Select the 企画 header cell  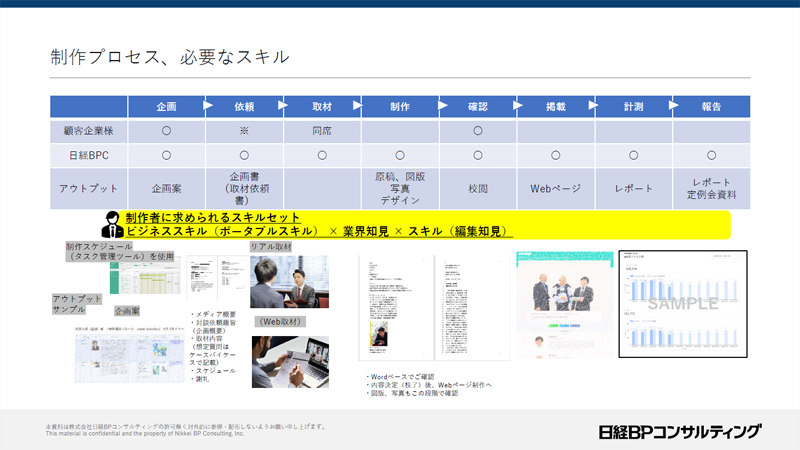(166, 105)
